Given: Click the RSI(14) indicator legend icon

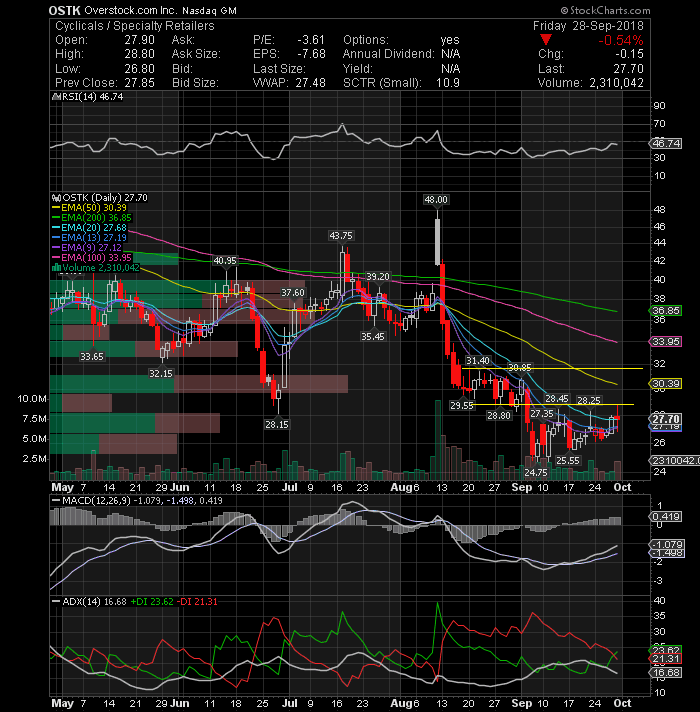Looking at the screenshot, I should 56,97.
